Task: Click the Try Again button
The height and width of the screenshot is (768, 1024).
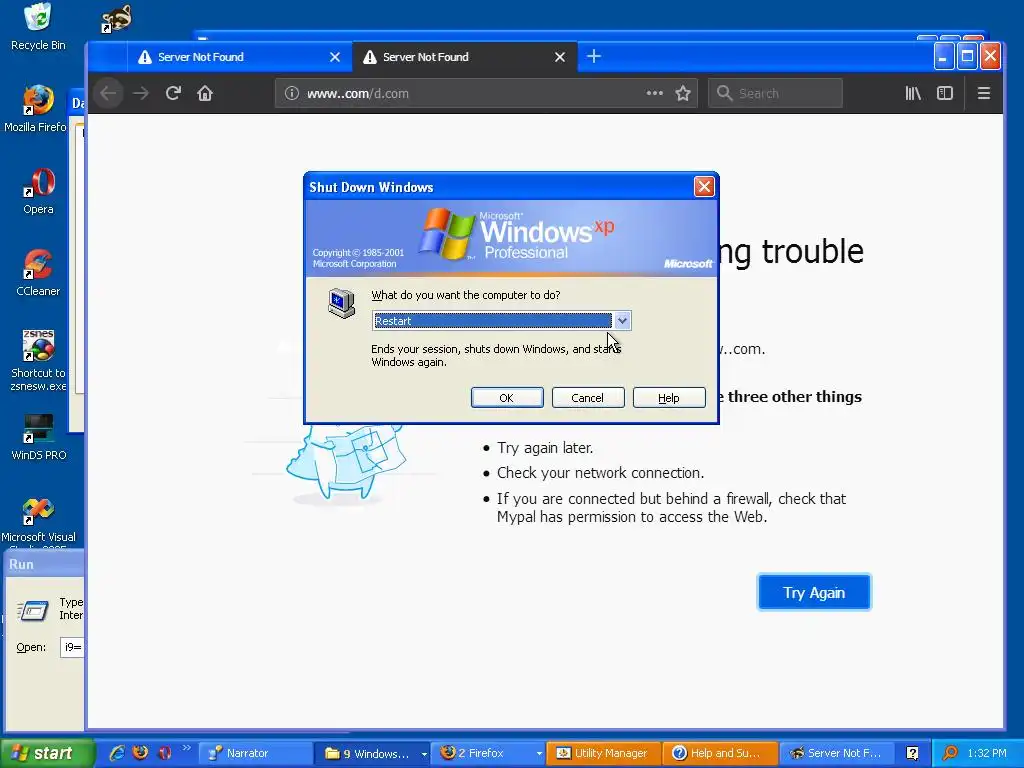Action: (x=814, y=592)
